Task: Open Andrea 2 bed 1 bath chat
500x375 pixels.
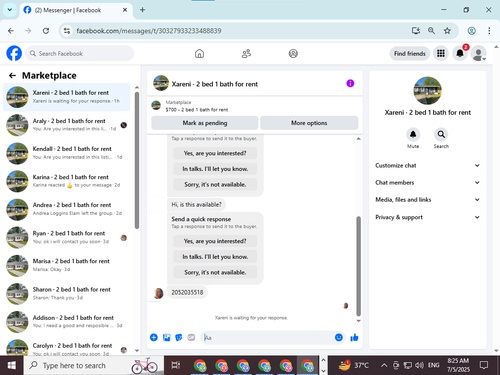Action: (67, 209)
